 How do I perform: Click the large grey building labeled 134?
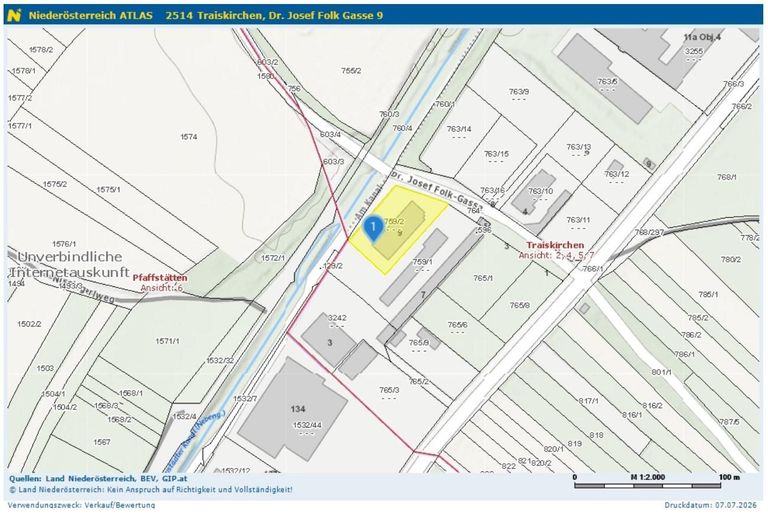click(292, 409)
